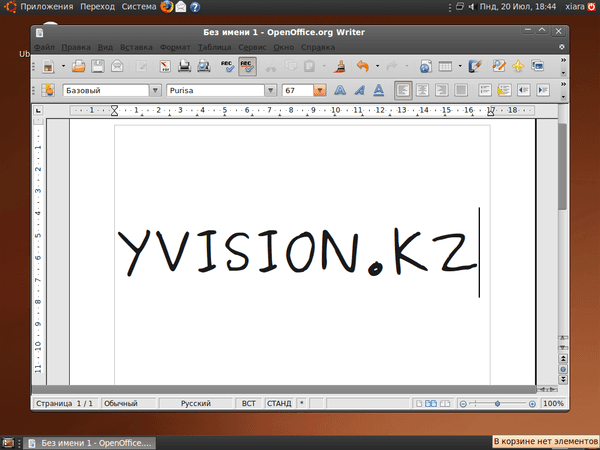Run the Spelling and Grammar check
The height and width of the screenshot is (450, 600).
(x=228, y=66)
